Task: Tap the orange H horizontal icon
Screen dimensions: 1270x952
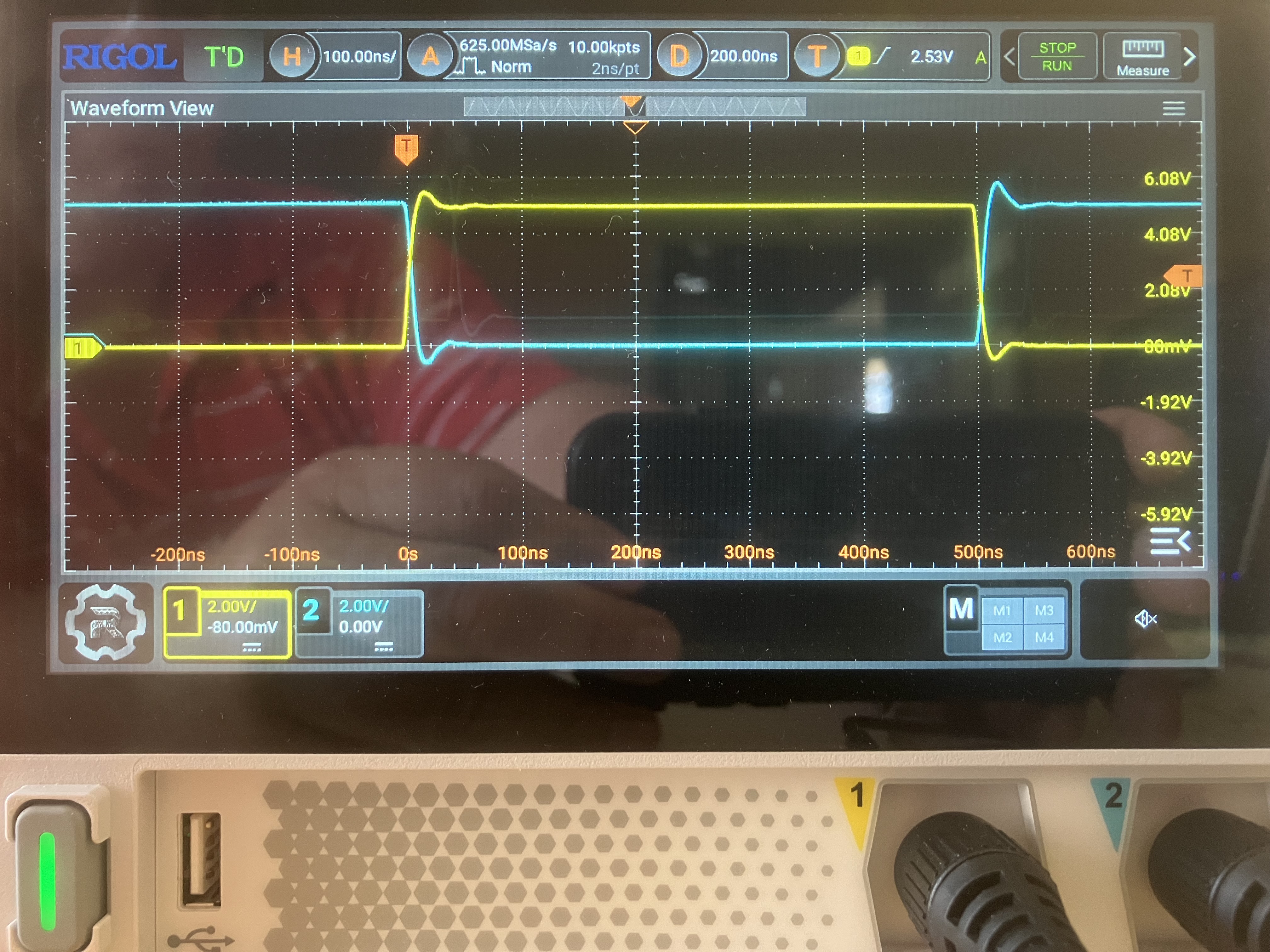Action: coord(292,56)
